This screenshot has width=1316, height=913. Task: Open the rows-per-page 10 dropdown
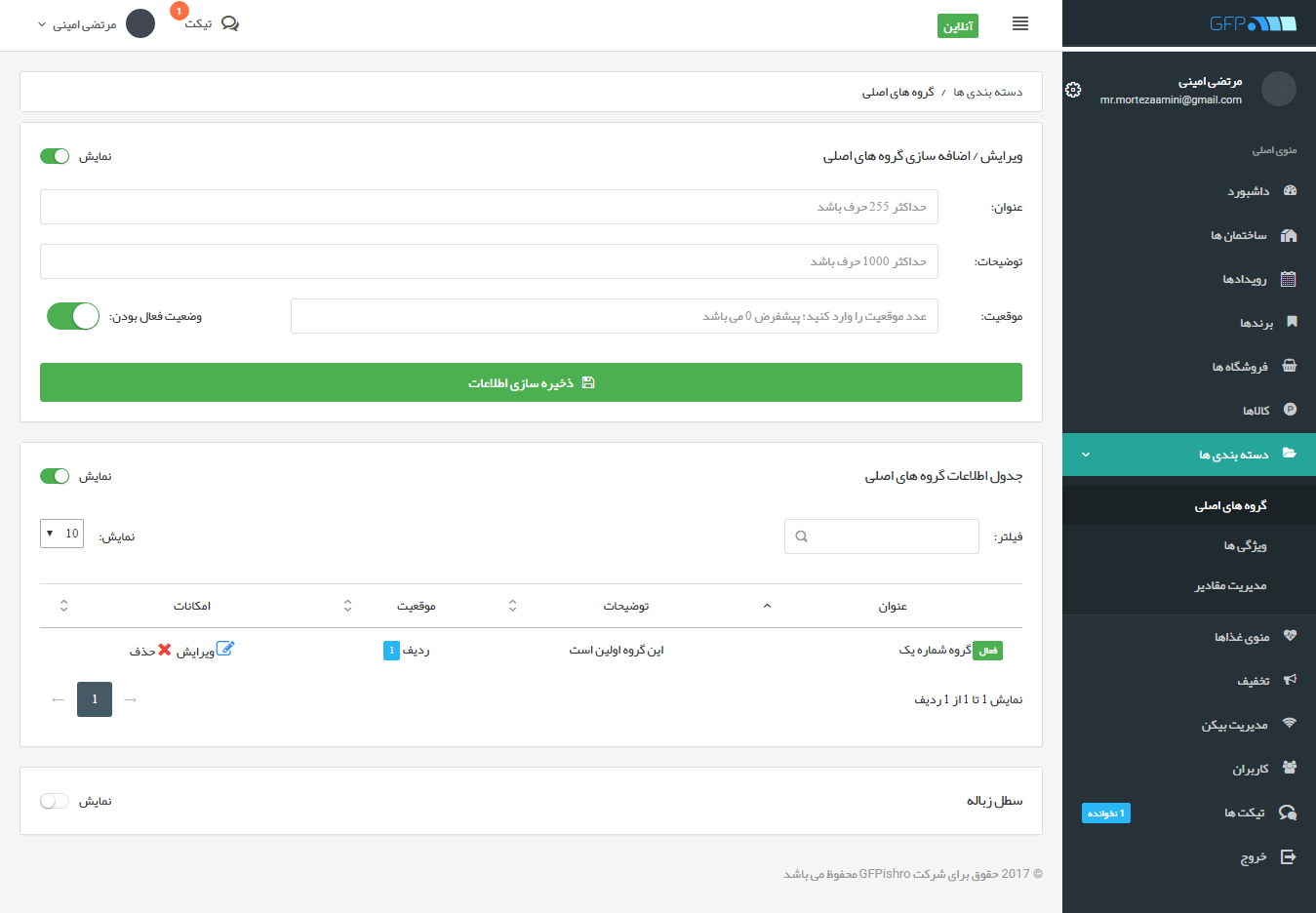click(61, 534)
